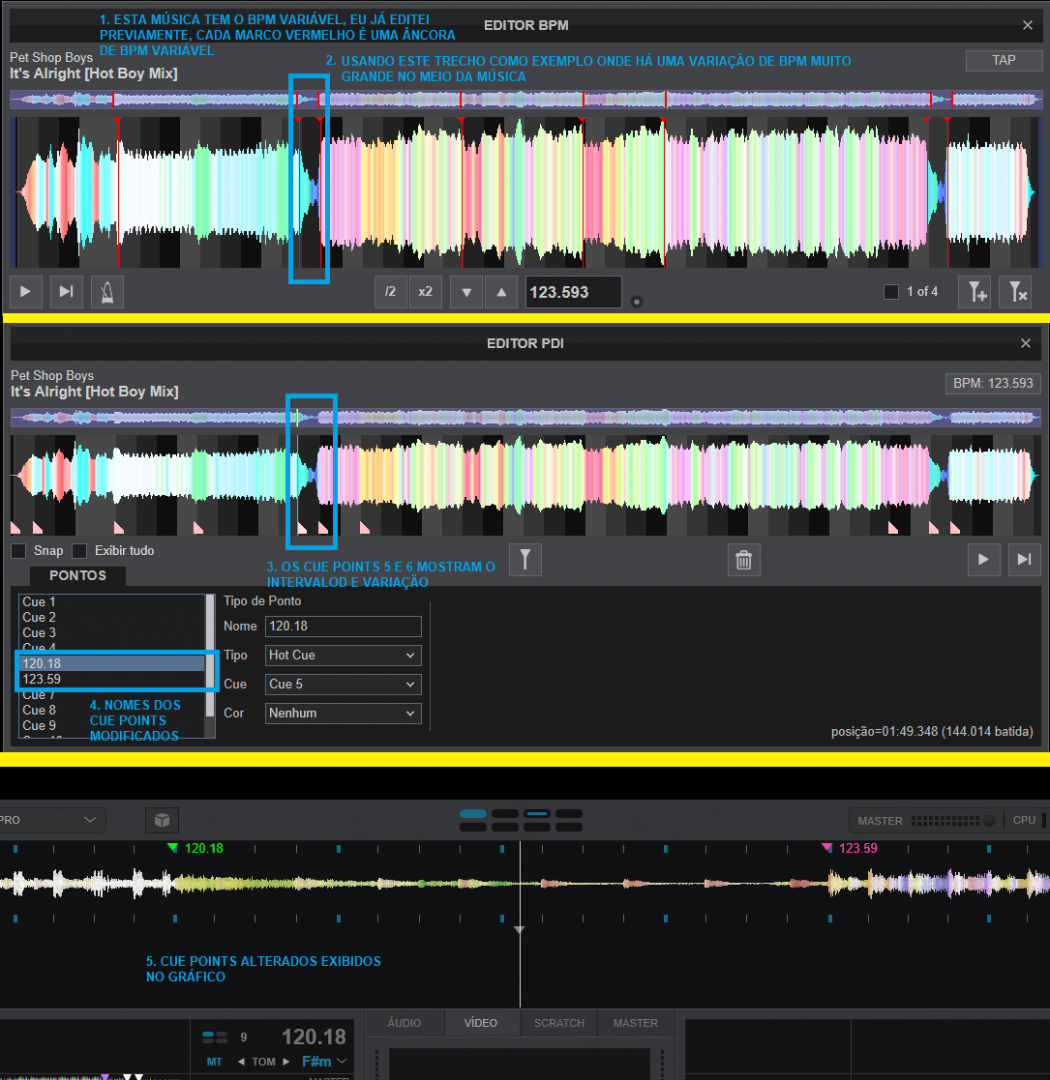Image resolution: width=1050 pixels, height=1080 pixels.
Task: Add a new BPM anchor marker
Action: click(975, 291)
